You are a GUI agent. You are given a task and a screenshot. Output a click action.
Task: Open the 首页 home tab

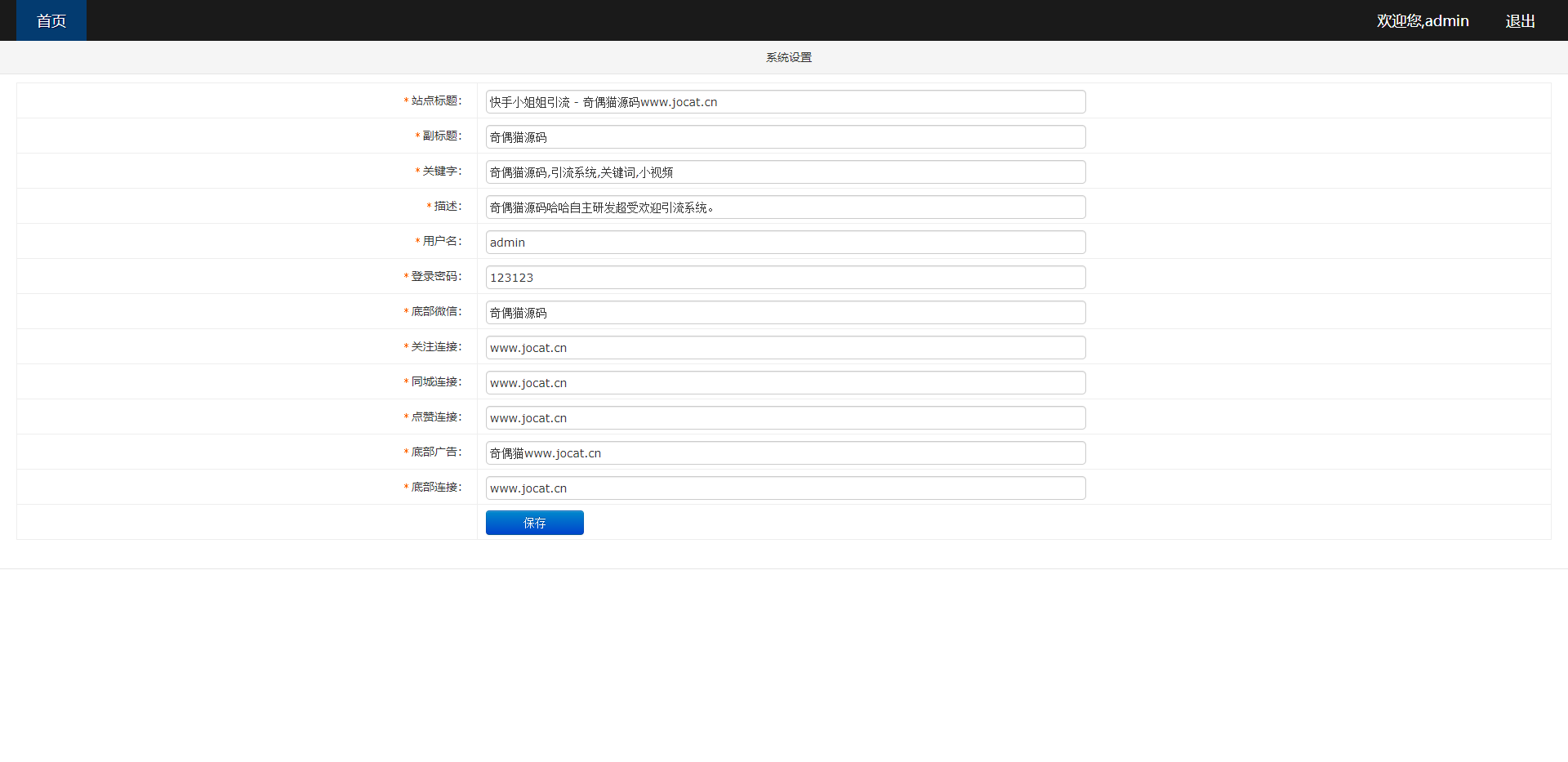tap(51, 20)
